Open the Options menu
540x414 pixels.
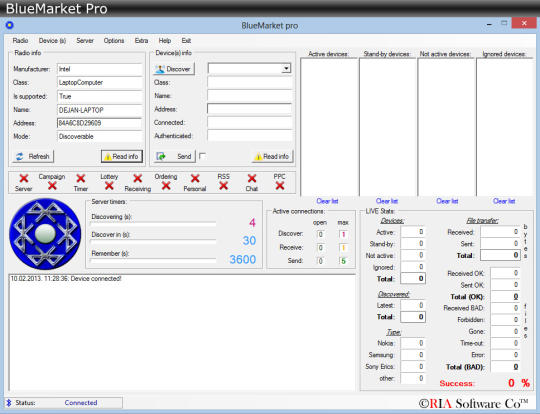coord(114,41)
